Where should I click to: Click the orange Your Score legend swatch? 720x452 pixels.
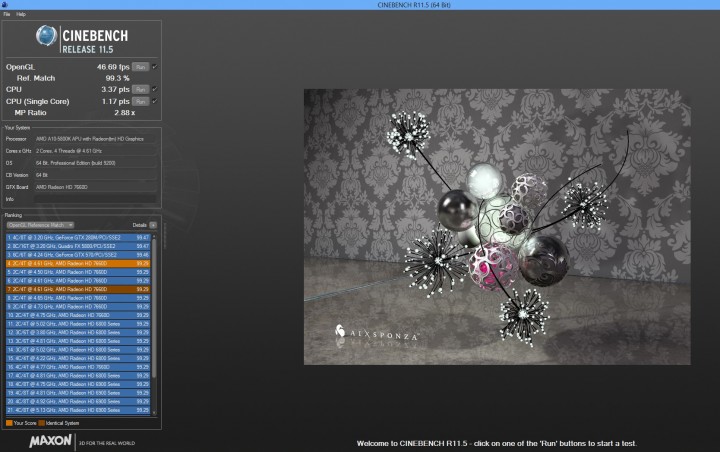pos(8,422)
